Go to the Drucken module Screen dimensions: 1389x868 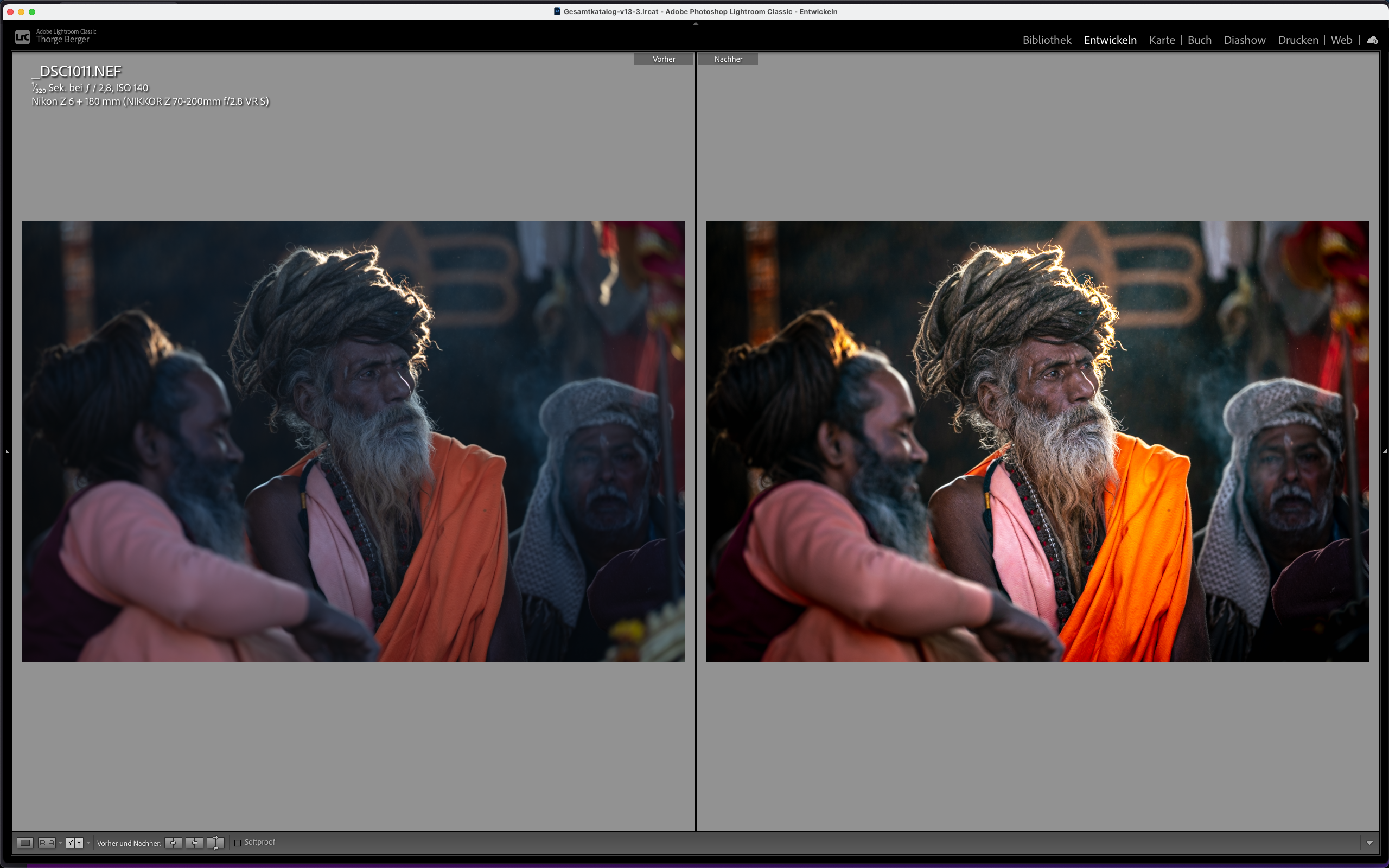(1298, 40)
